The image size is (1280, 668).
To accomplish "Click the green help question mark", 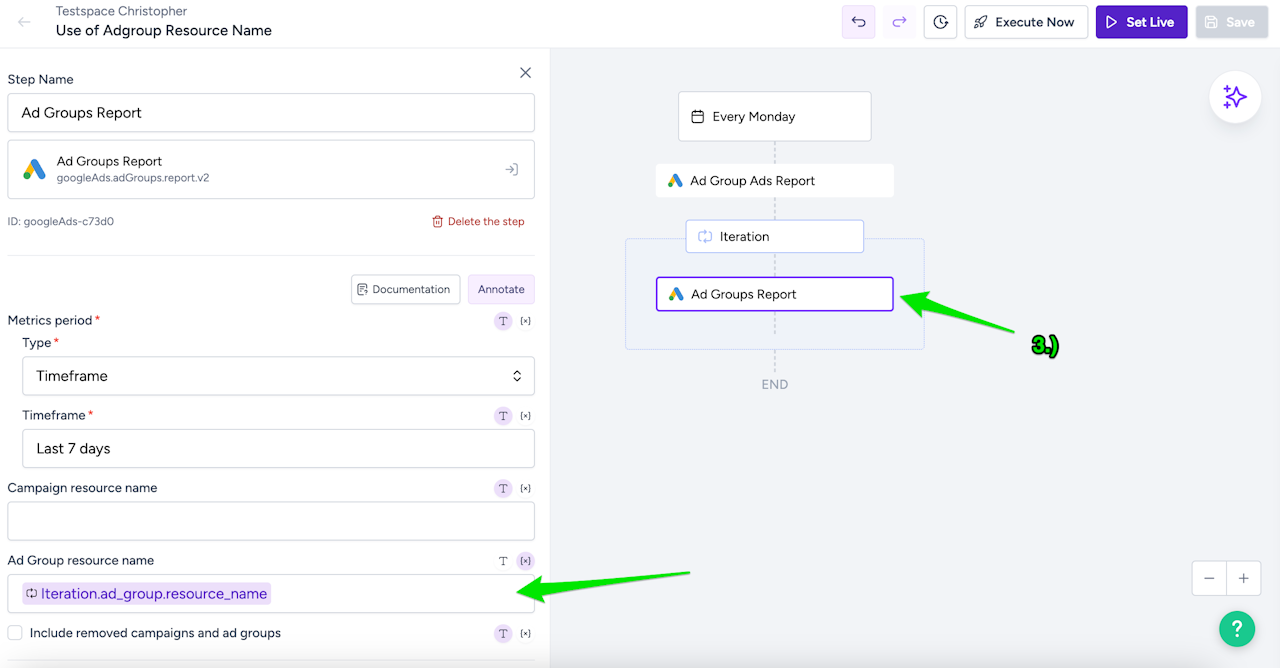I will coord(1237,628).
